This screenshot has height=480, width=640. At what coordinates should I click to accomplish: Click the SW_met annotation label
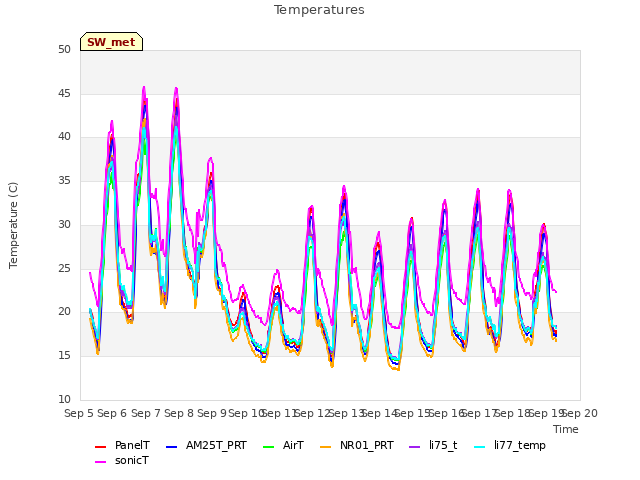pyautogui.click(x=111, y=42)
